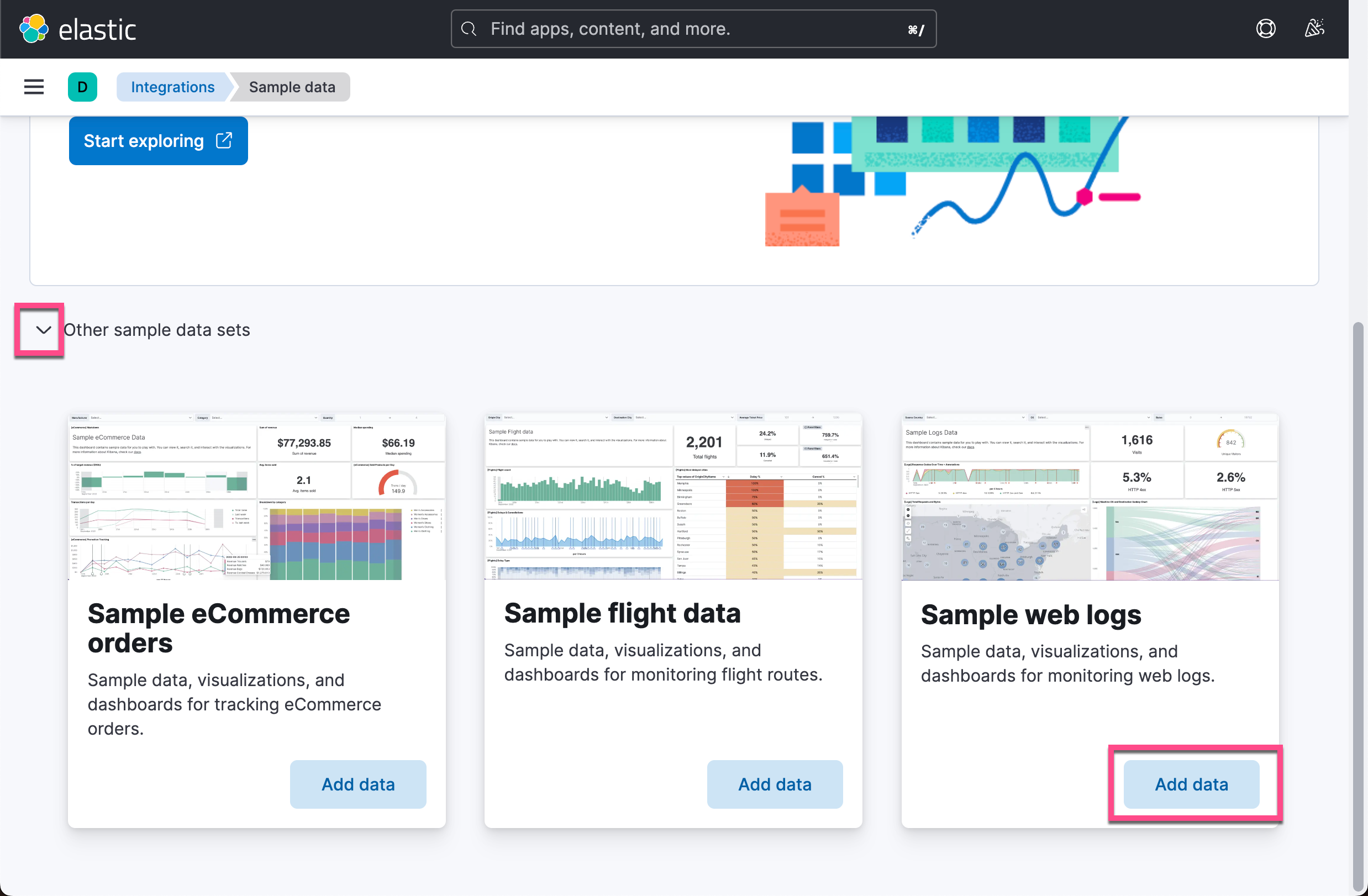
Task: Click the Find apps search input field
Action: coord(661,29)
